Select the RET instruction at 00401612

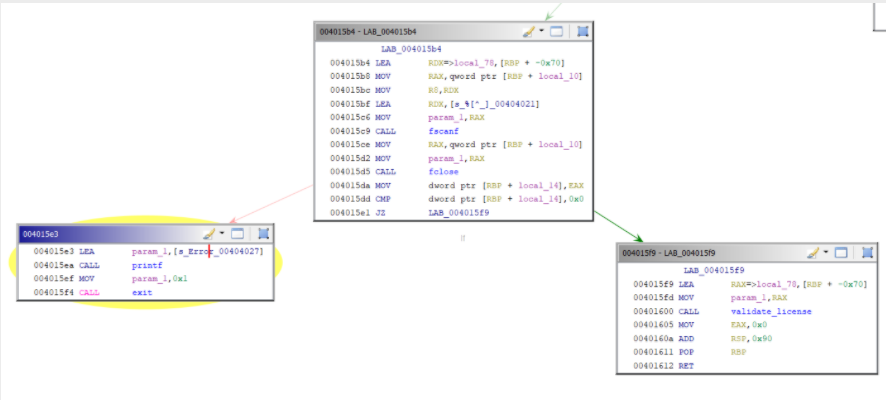click(x=687, y=366)
